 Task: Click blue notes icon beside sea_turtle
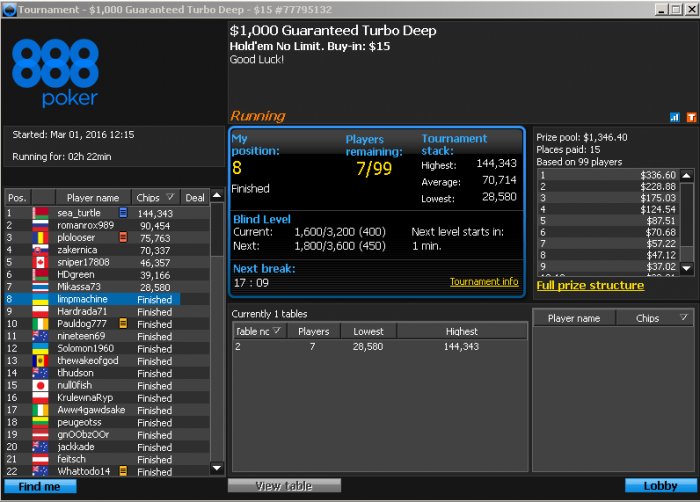tap(123, 213)
